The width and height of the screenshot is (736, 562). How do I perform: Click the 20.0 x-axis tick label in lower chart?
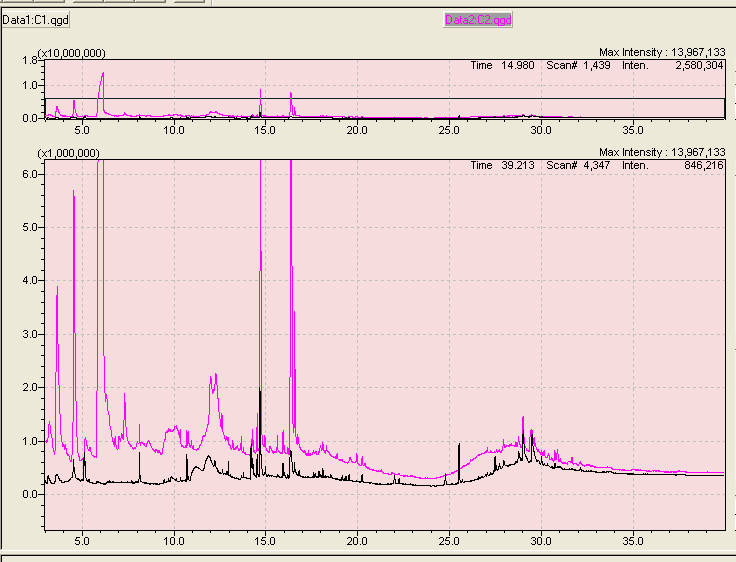click(x=357, y=540)
